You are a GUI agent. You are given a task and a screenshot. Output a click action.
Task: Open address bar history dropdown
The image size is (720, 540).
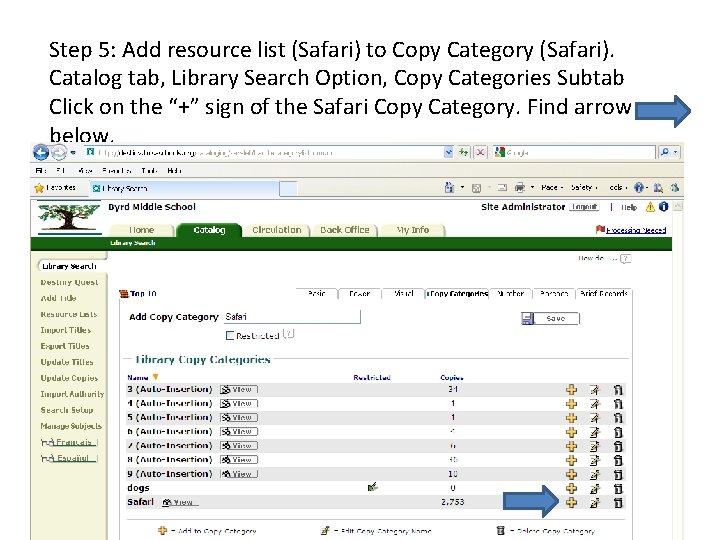click(449, 152)
